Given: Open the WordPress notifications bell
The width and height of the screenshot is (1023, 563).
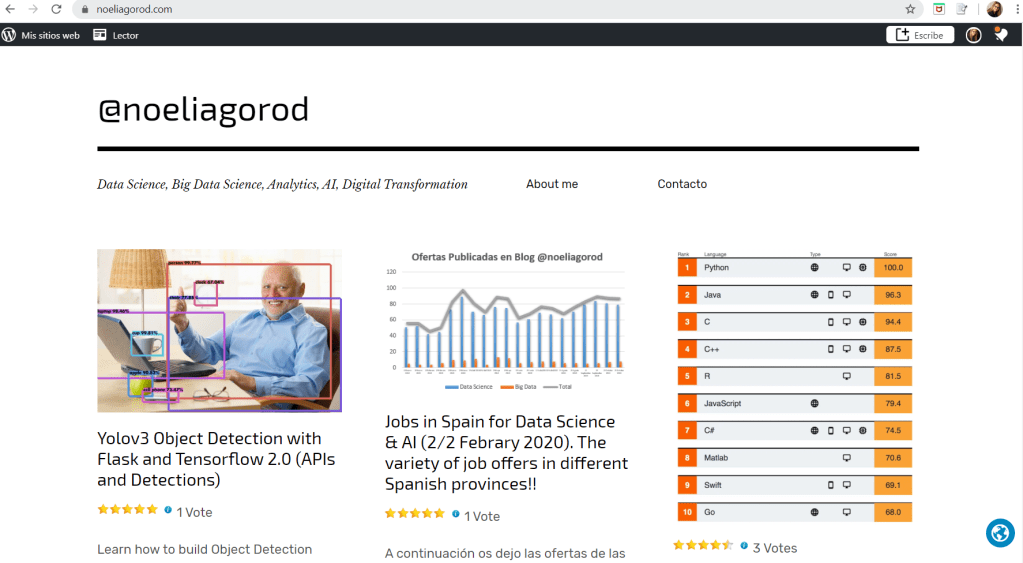Looking at the screenshot, I should pyautogui.click(x=1000, y=35).
